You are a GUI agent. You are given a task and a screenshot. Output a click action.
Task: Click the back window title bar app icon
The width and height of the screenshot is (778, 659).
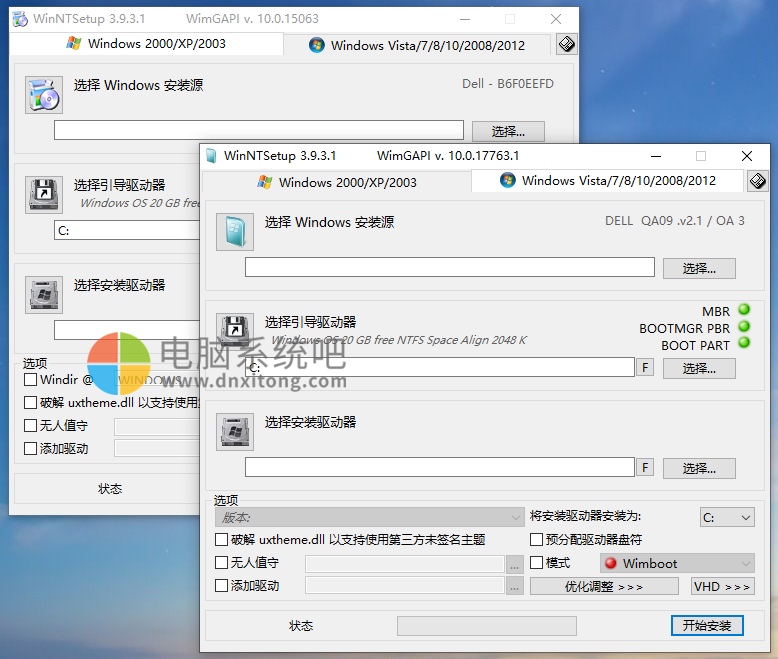point(20,19)
